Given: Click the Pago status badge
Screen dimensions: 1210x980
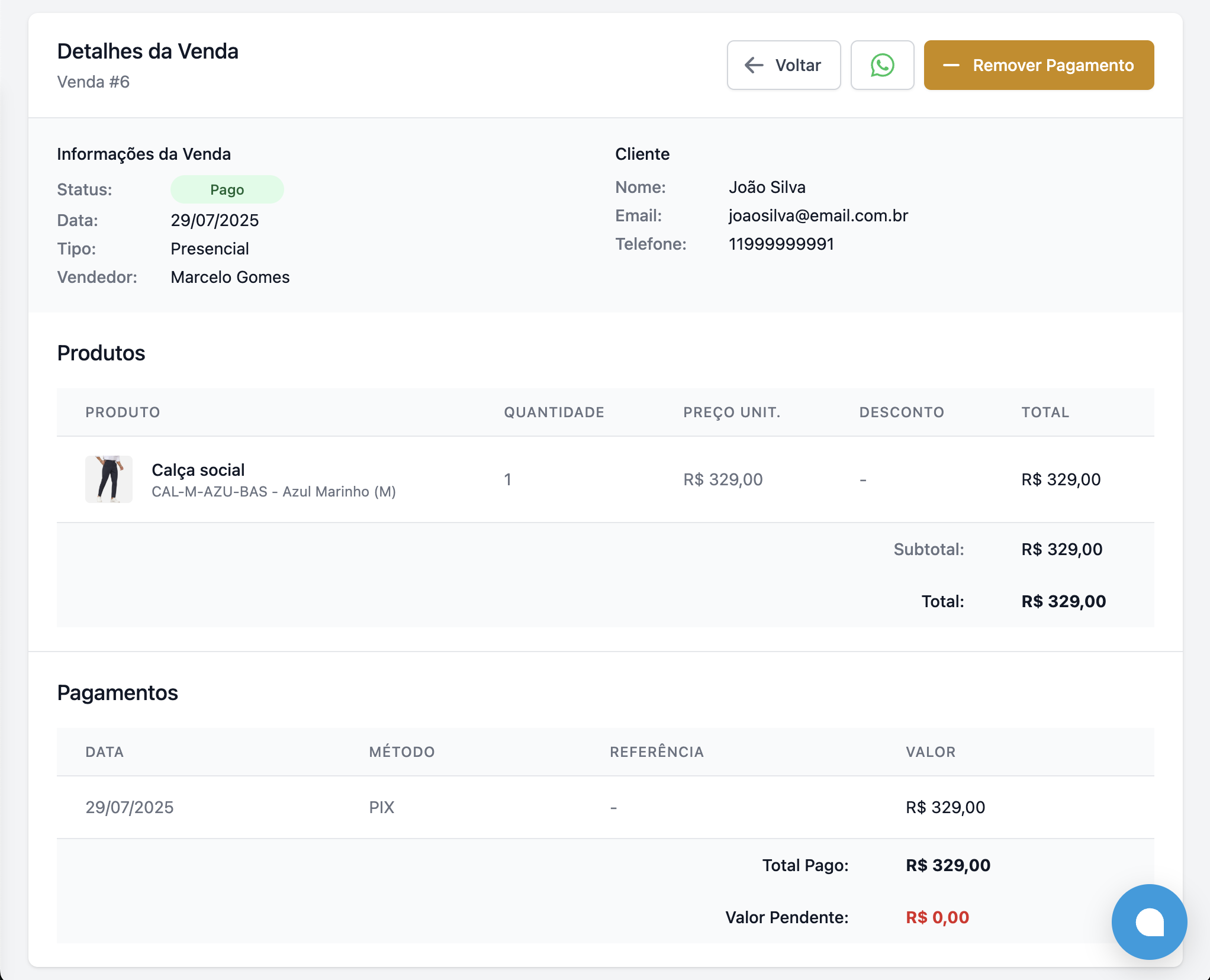Looking at the screenshot, I should click(227, 190).
